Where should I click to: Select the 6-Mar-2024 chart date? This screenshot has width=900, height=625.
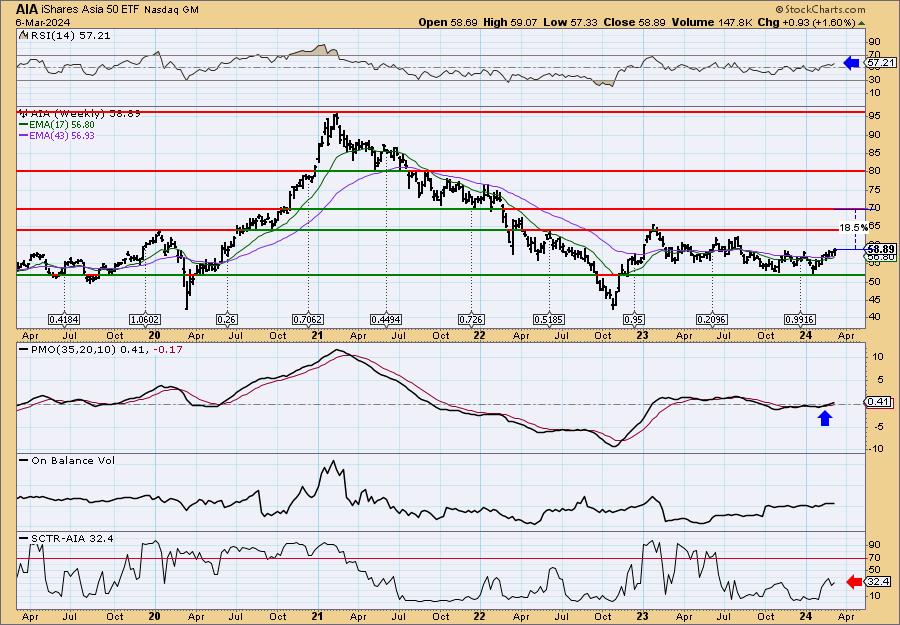[x=43, y=22]
